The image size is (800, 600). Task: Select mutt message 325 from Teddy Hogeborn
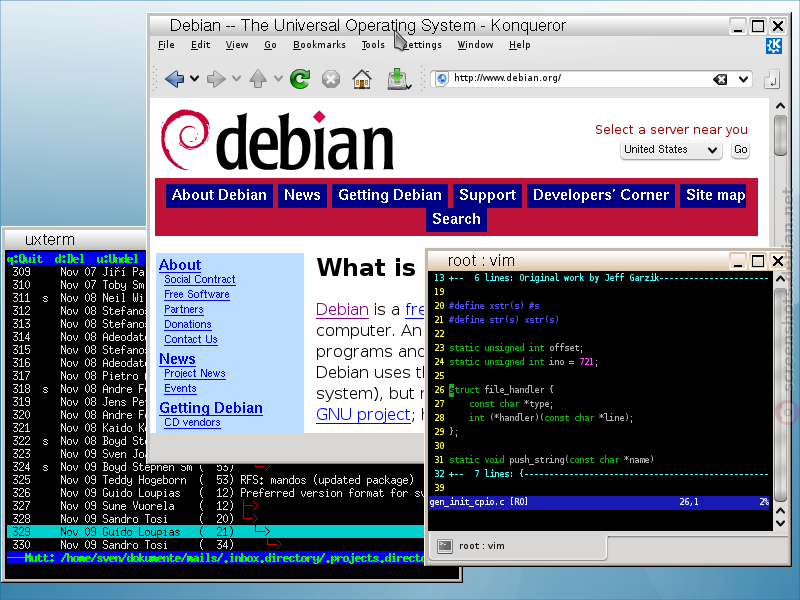(x=215, y=480)
